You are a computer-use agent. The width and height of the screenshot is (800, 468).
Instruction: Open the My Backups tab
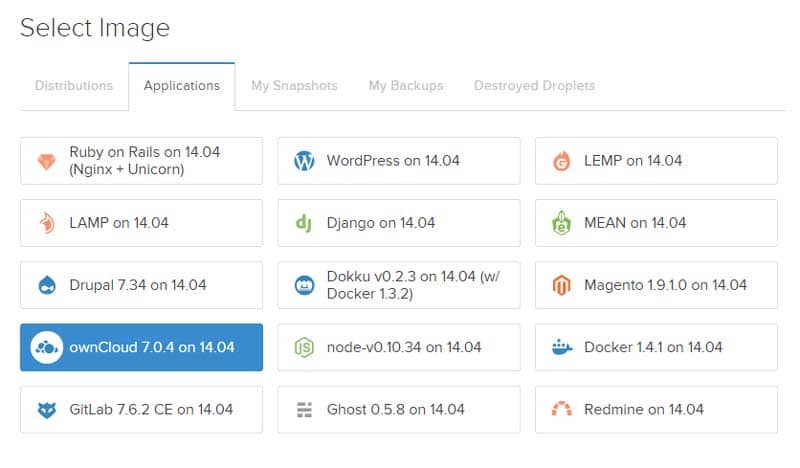[x=406, y=86]
